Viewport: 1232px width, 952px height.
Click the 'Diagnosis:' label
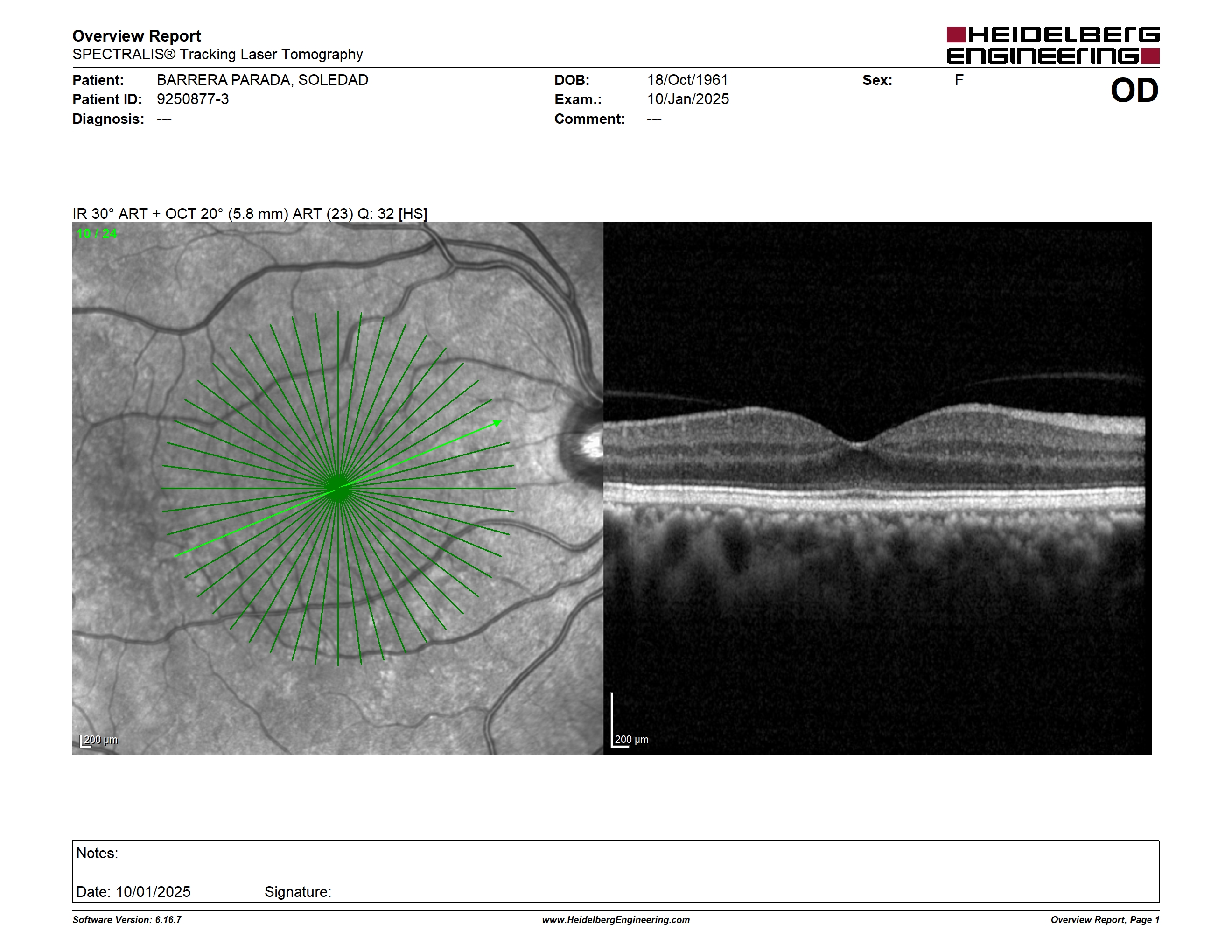click(x=108, y=119)
